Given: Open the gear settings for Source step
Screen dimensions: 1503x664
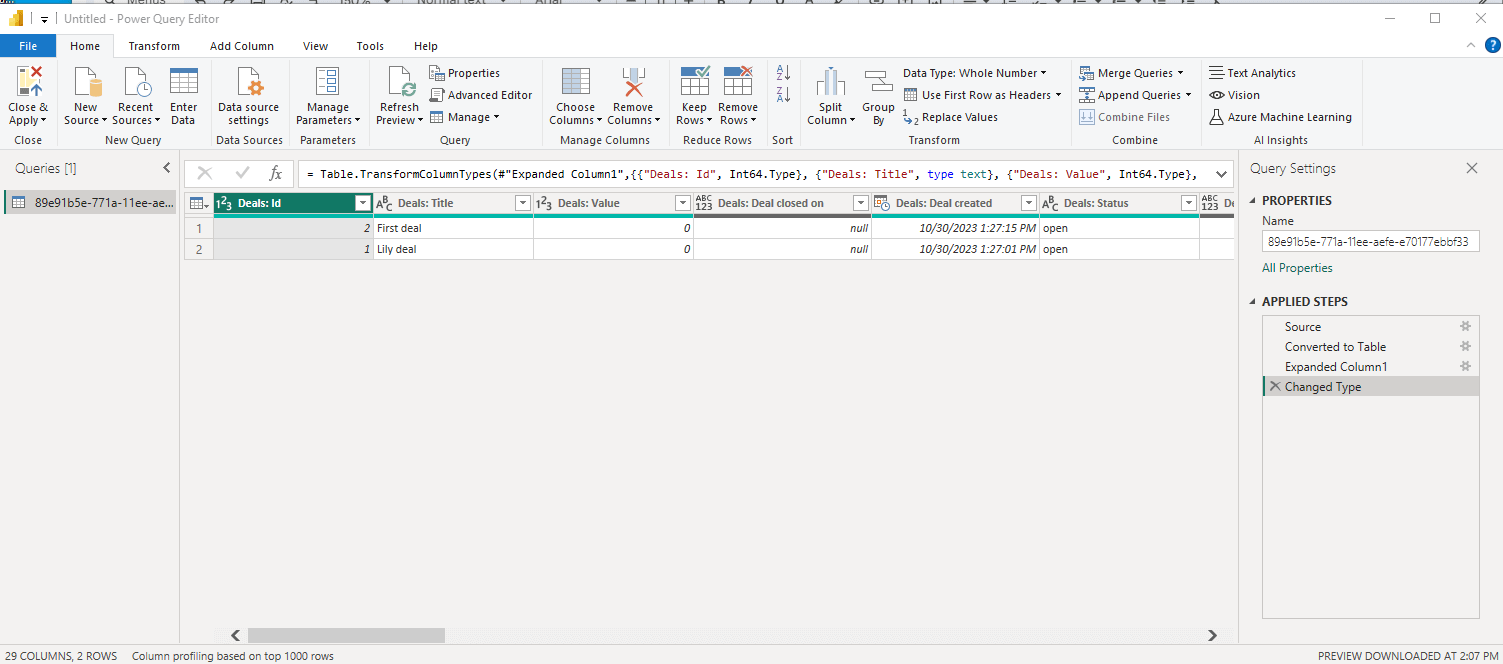Looking at the screenshot, I should point(1465,326).
